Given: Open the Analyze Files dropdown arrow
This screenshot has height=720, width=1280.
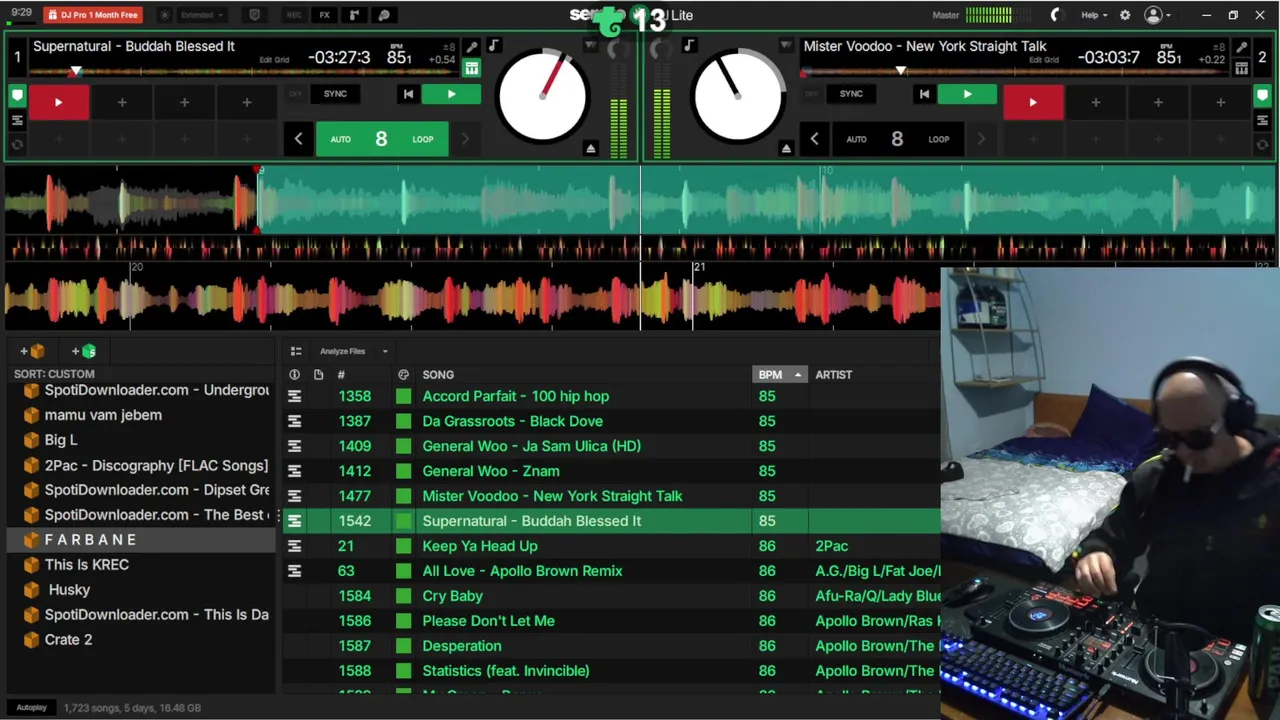Looking at the screenshot, I should tap(385, 351).
